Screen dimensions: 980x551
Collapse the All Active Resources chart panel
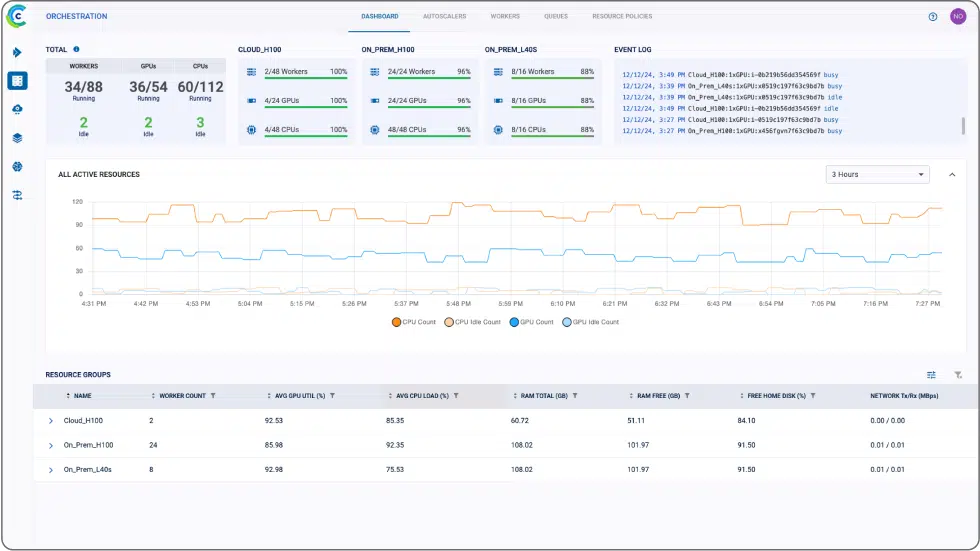click(x=951, y=175)
